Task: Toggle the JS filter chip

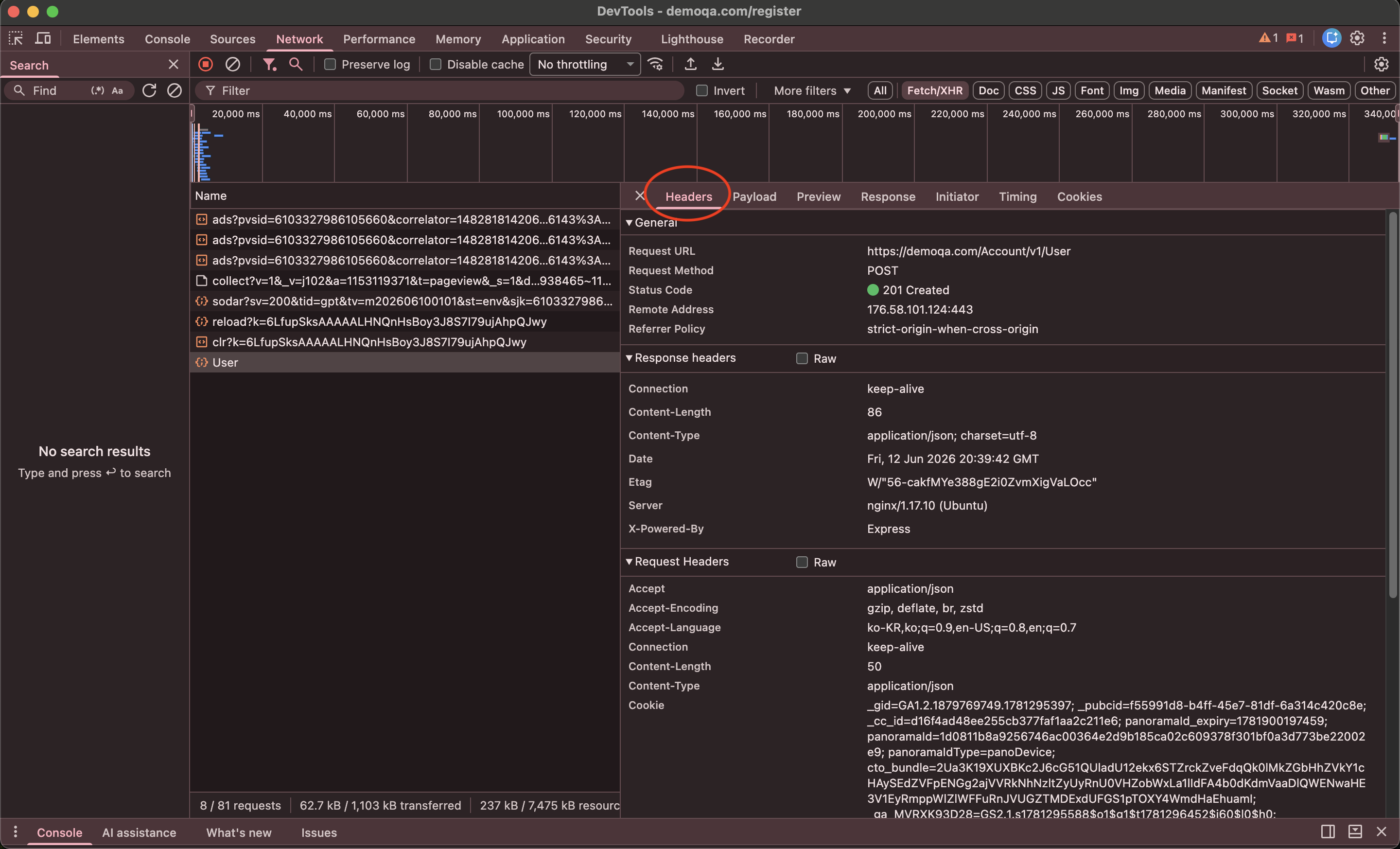Action: (1058, 90)
